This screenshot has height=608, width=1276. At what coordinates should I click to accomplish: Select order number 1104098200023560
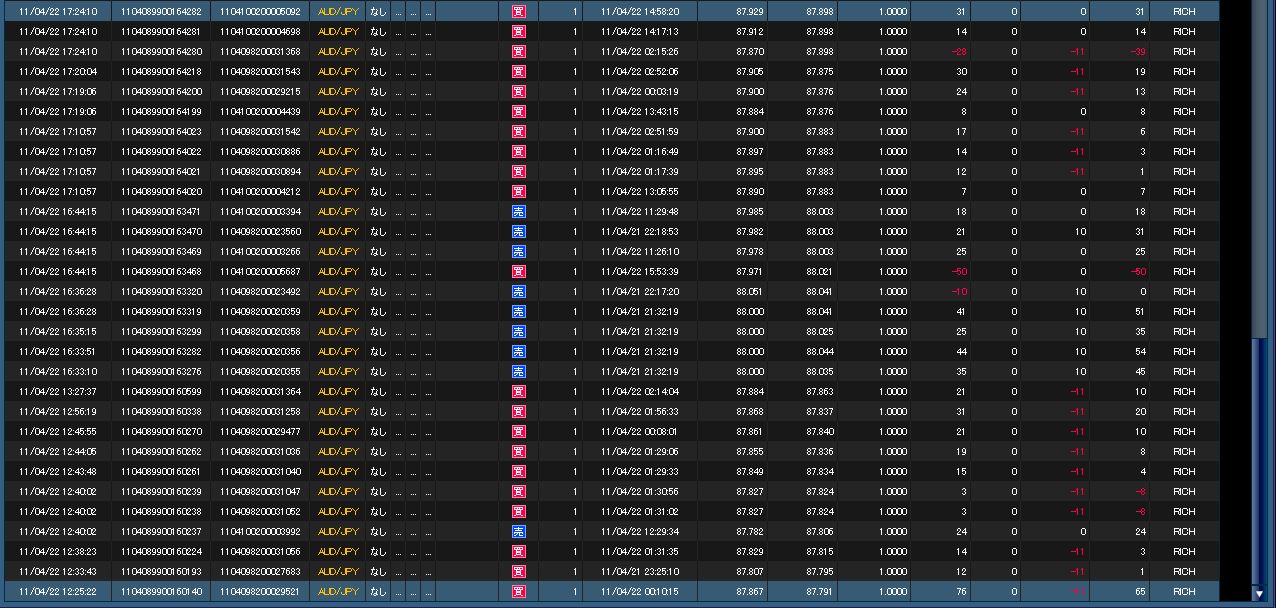pyautogui.click(x=260, y=232)
